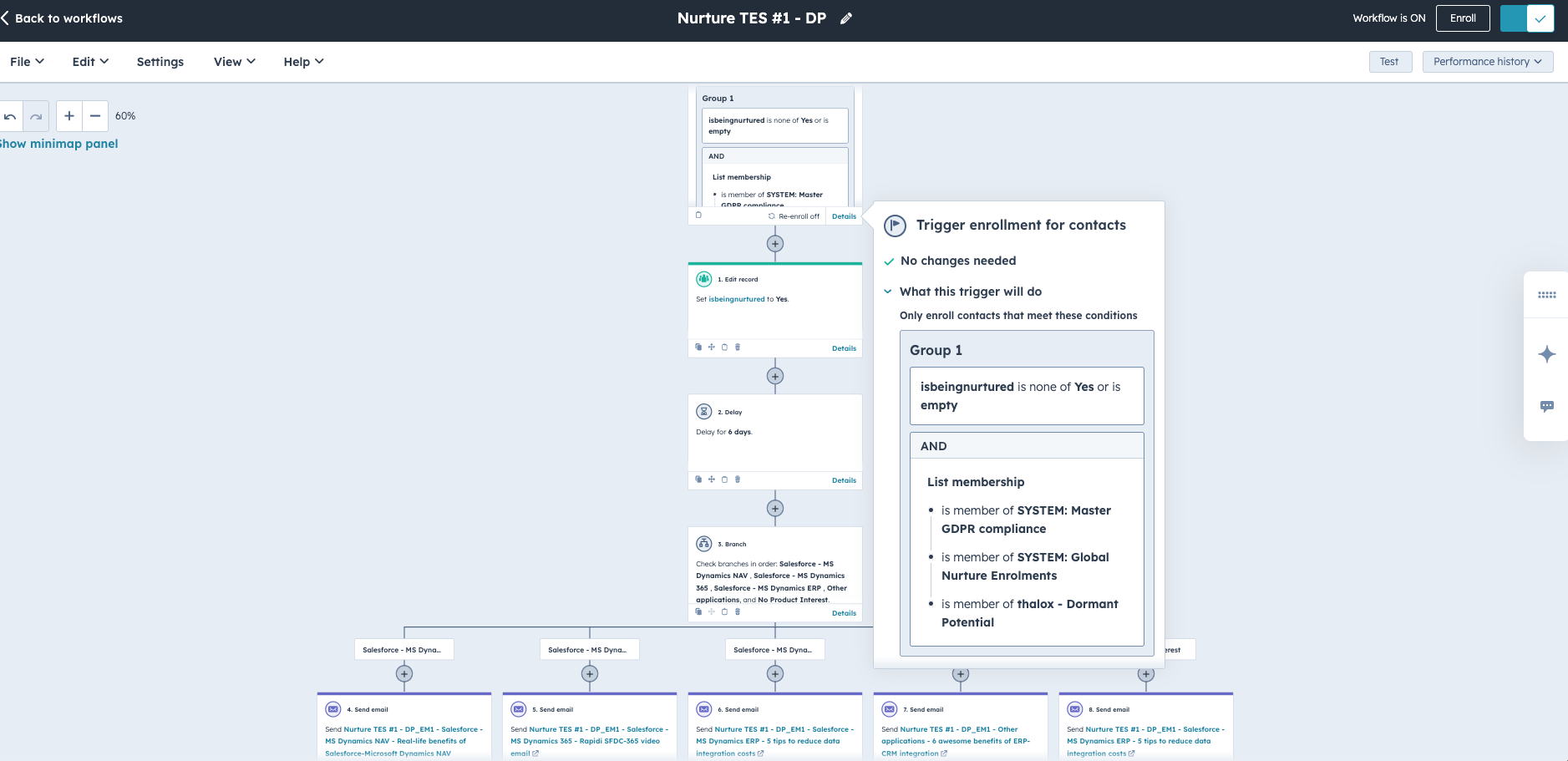This screenshot has height=761, width=1568.
Task: Click the 60% zoom level value
Action: pyautogui.click(x=125, y=116)
